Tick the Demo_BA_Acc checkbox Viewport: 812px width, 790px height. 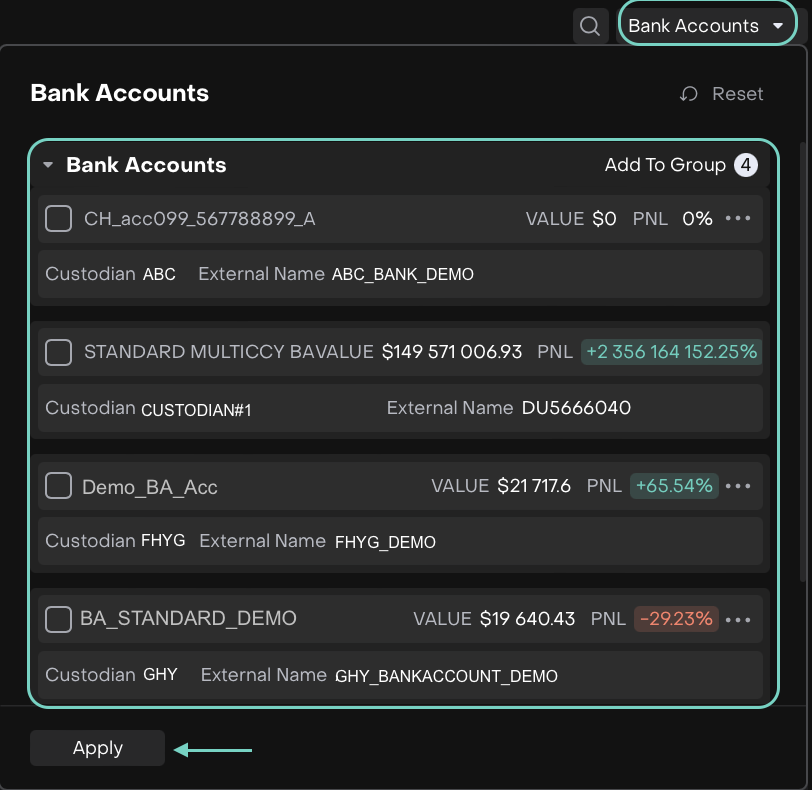[59, 486]
